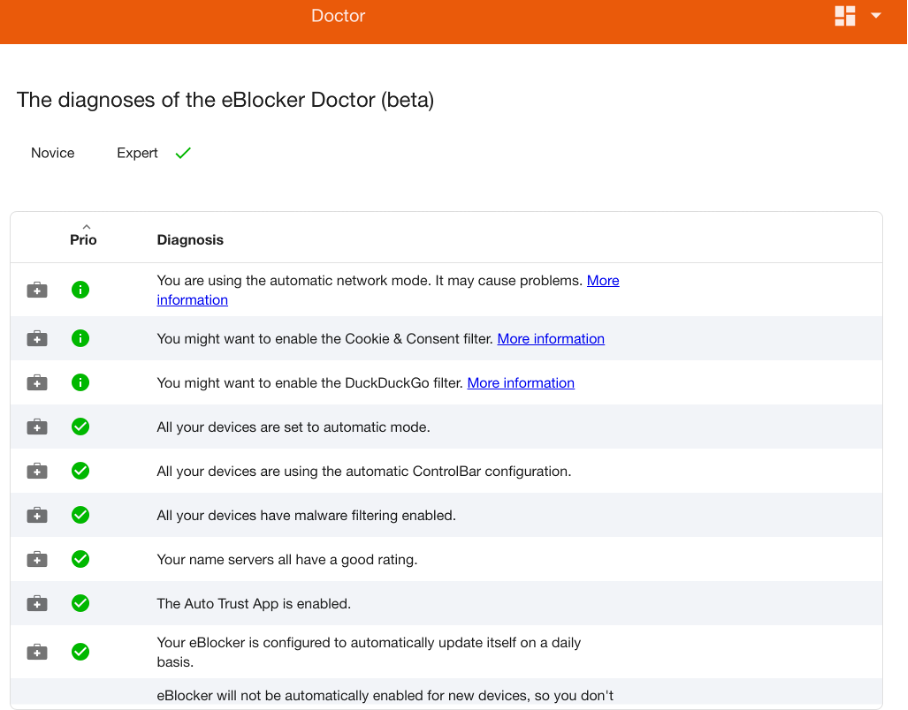
Task: Click green check icon beside malware filtering diagnosis
Action: coord(80,515)
